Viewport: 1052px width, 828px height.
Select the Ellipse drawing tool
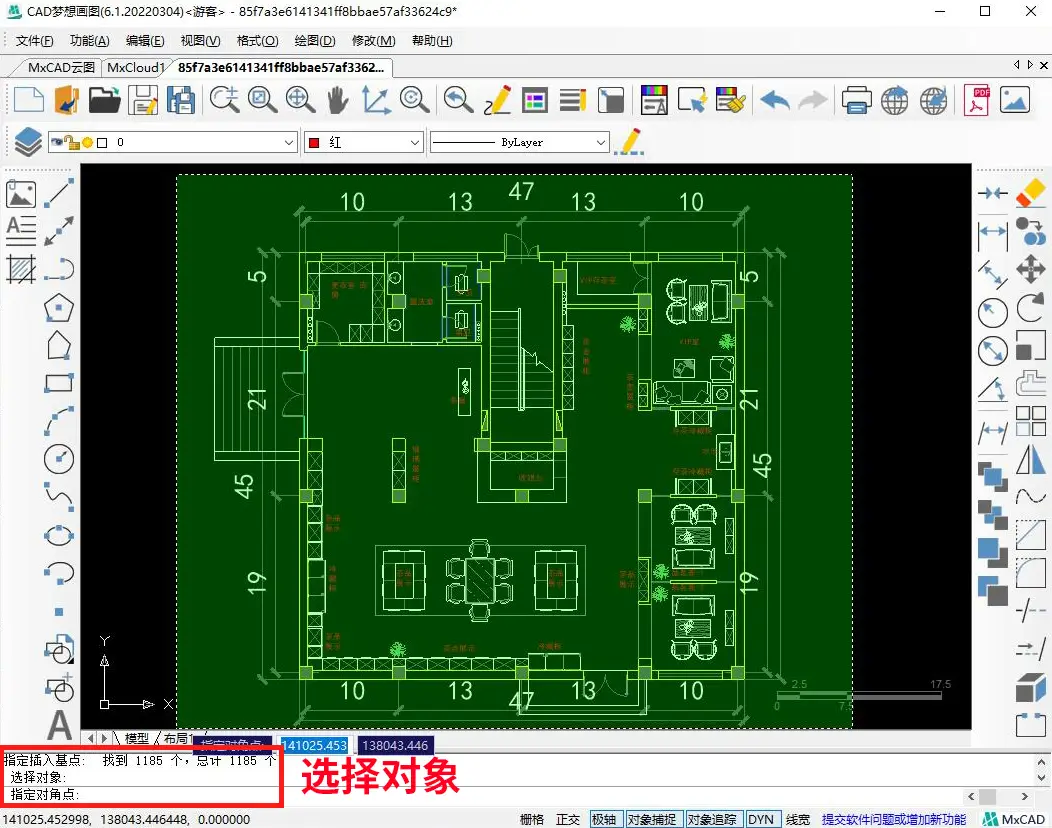(x=59, y=535)
